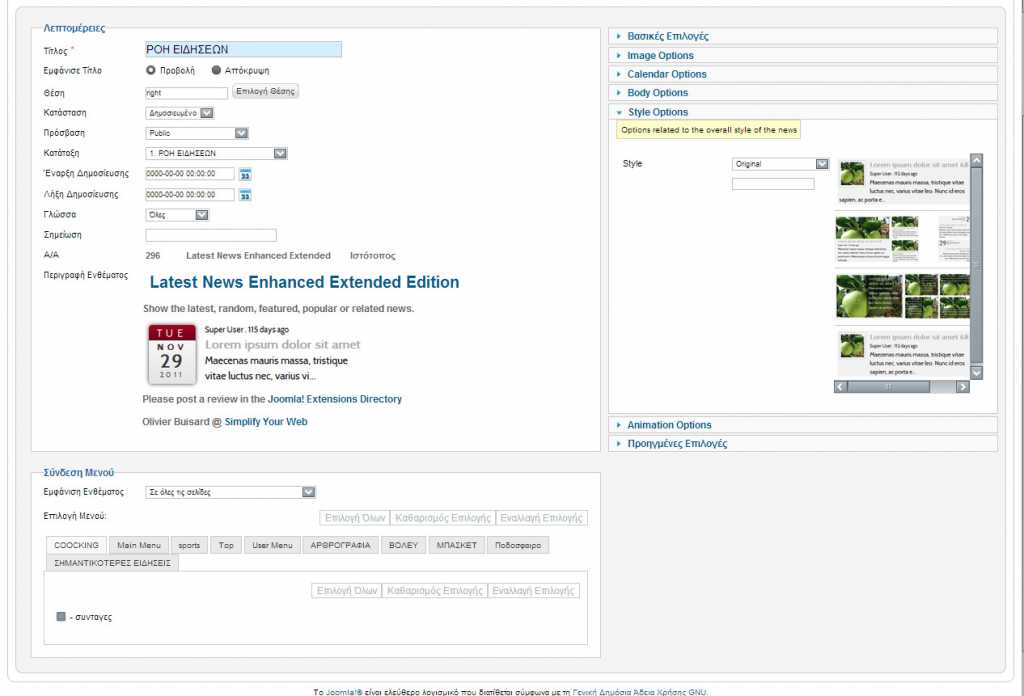Click the style preview scroll-left arrow
This screenshot has height=696, width=1024.
(841, 387)
